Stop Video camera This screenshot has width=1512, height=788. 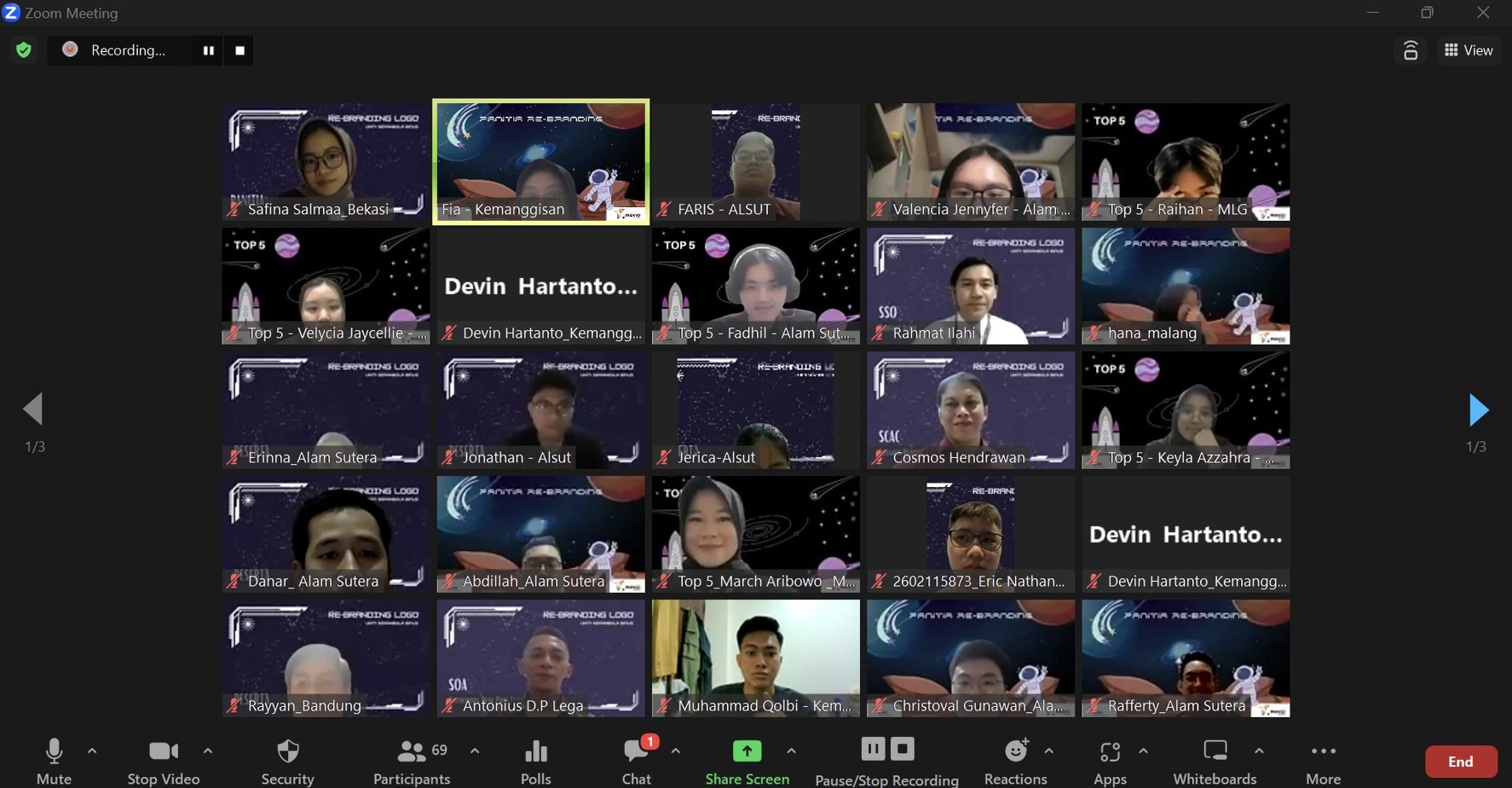[163, 761]
